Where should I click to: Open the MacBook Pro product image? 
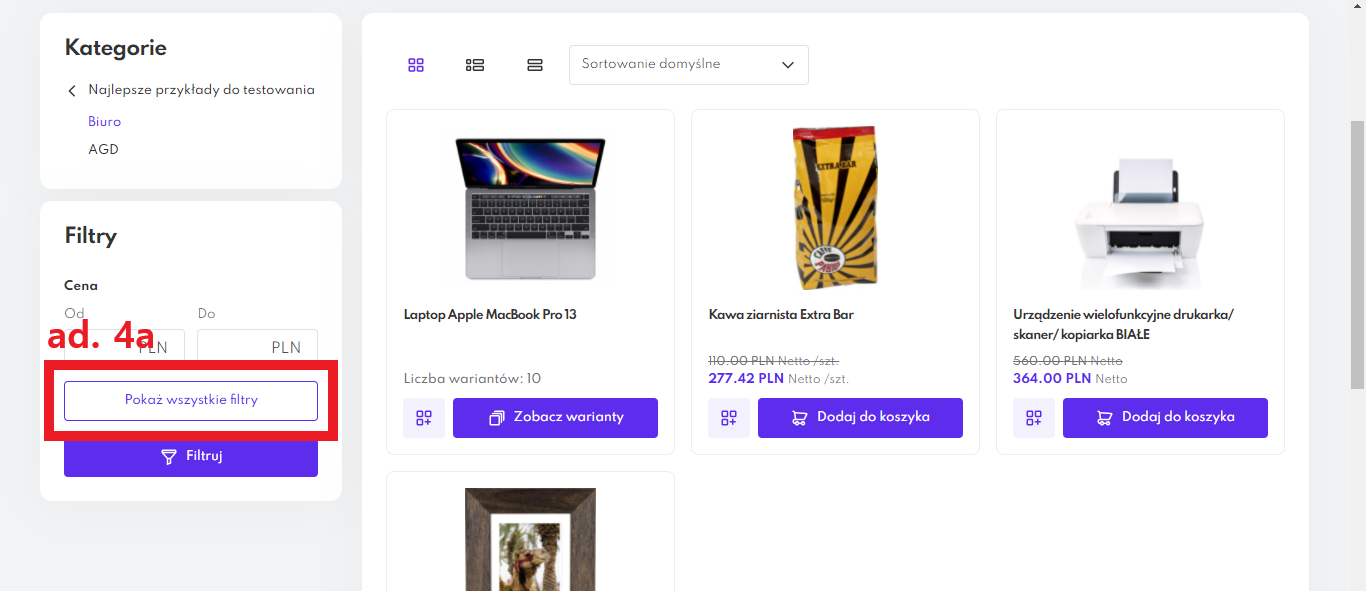(530, 209)
